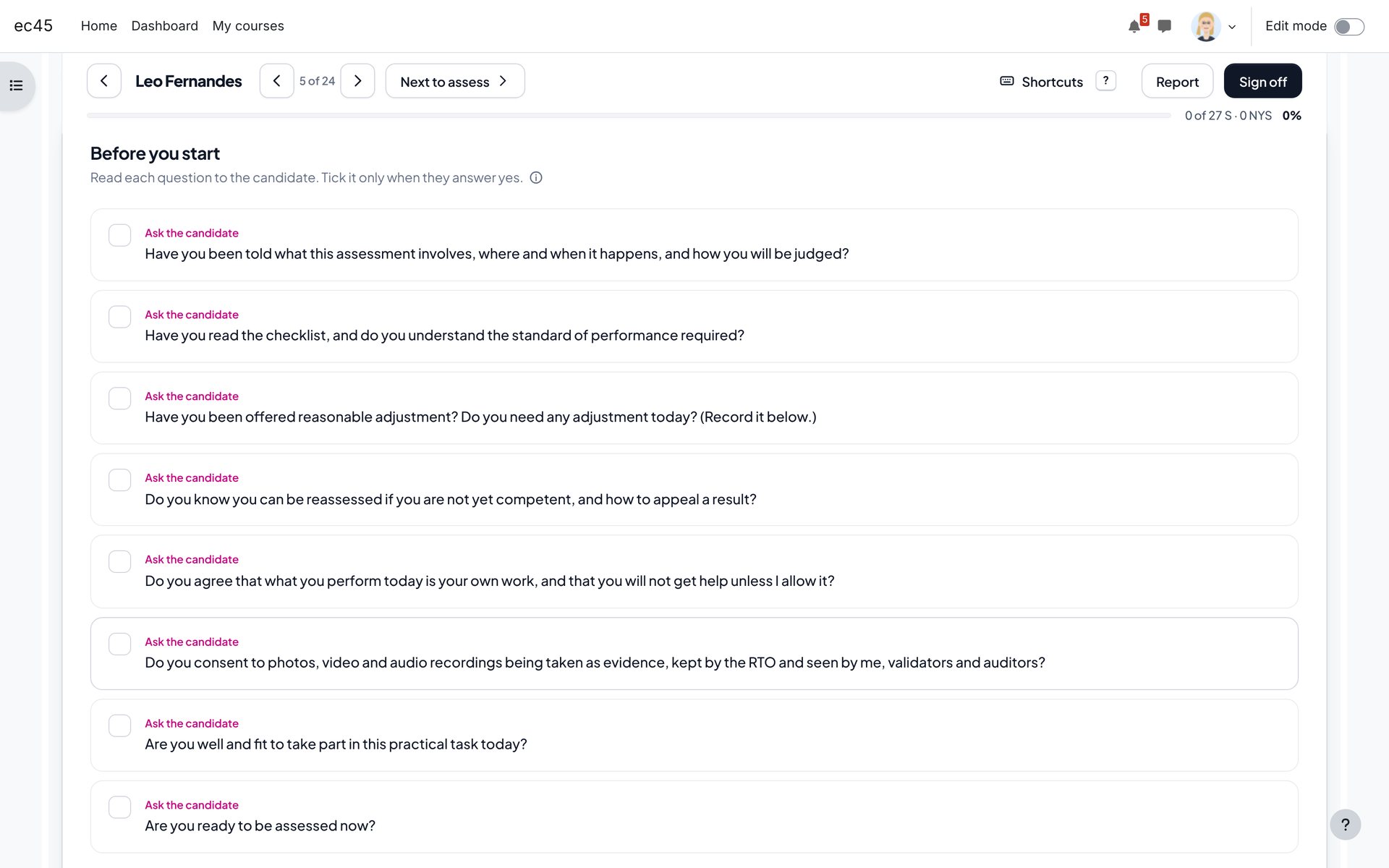Tick checkbox for your own work question
The image size is (1389, 868).
[x=119, y=562]
